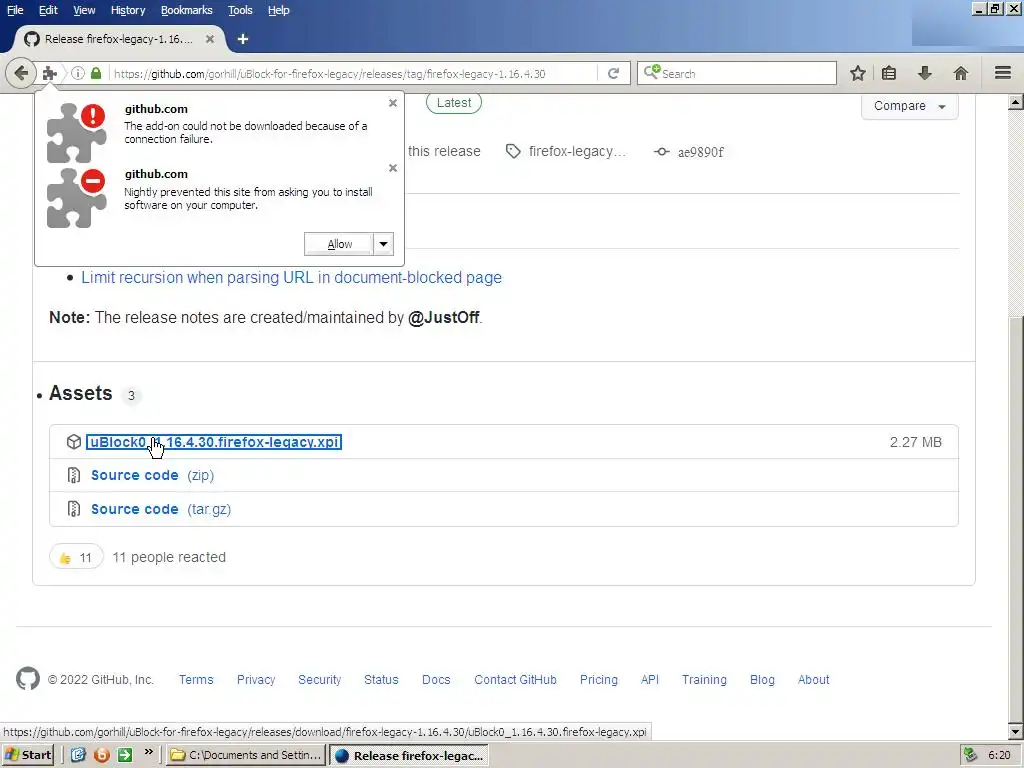Click the zip file icon for Source code (zip)

pos(74,475)
